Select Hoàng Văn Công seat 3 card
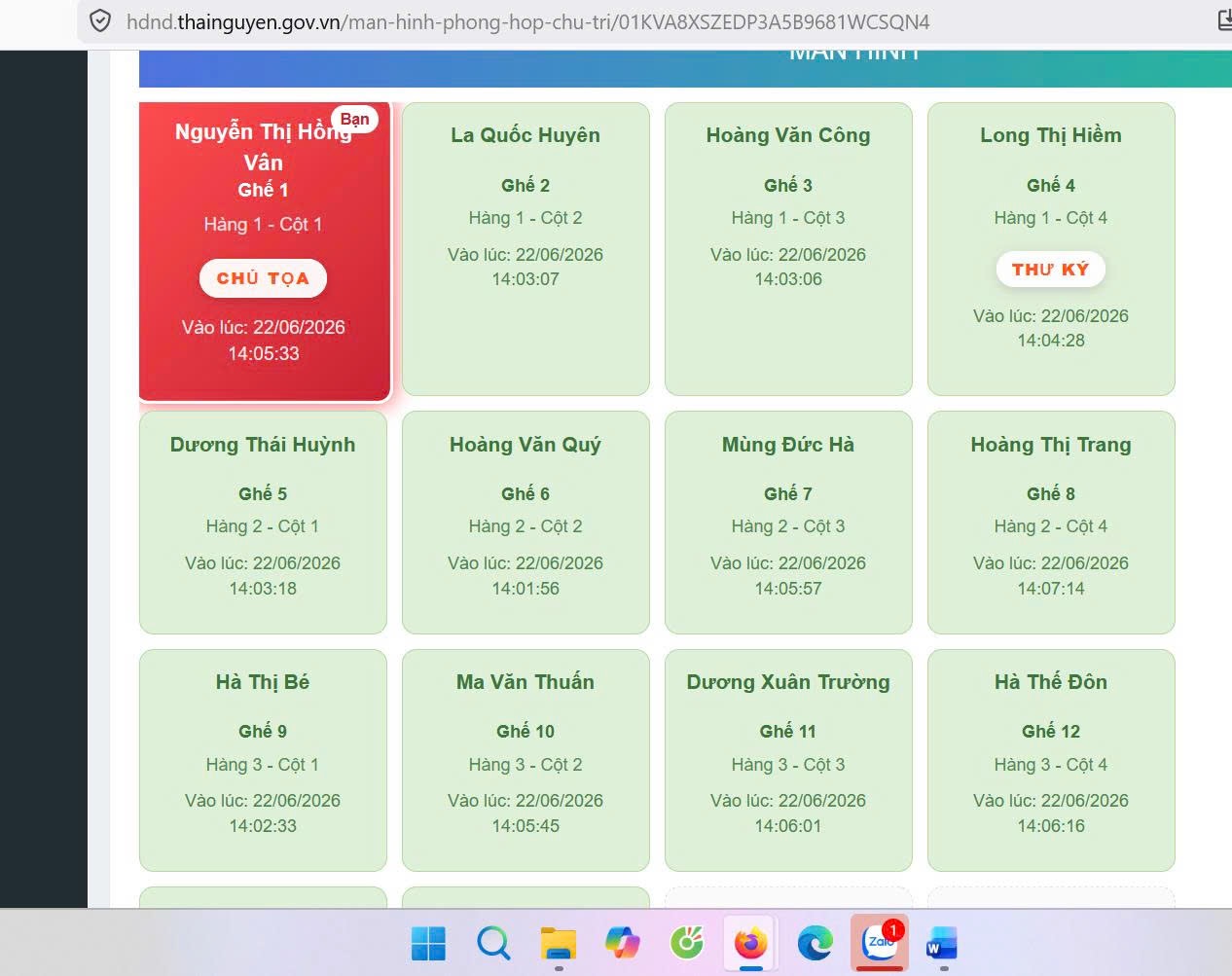 (x=788, y=249)
